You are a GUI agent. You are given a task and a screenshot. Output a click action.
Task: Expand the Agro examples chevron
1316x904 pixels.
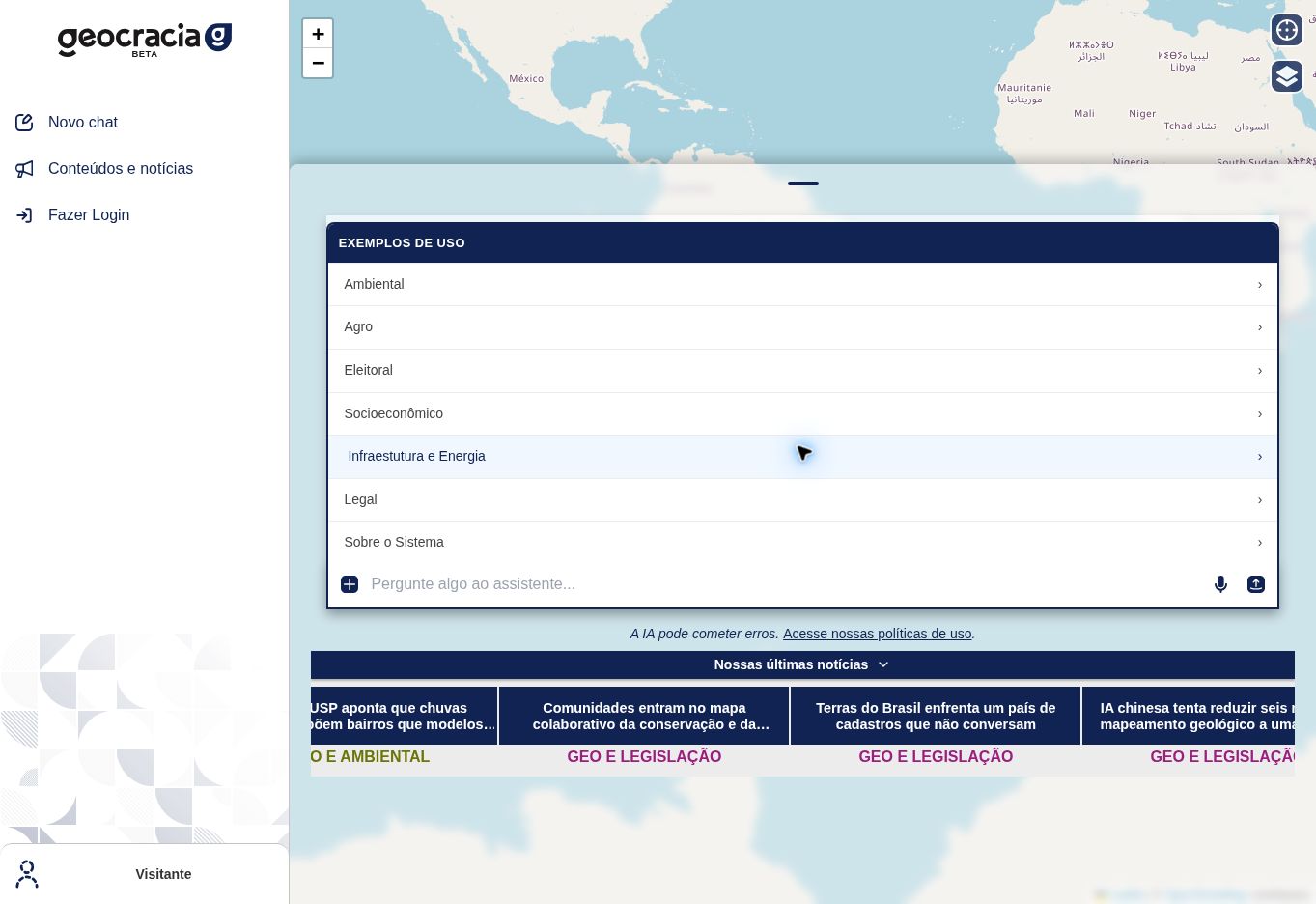[1260, 327]
